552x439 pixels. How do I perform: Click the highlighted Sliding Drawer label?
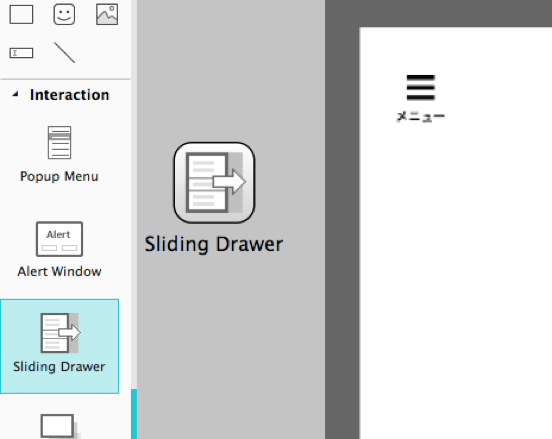pyautogui.click(x=59, y=366)
